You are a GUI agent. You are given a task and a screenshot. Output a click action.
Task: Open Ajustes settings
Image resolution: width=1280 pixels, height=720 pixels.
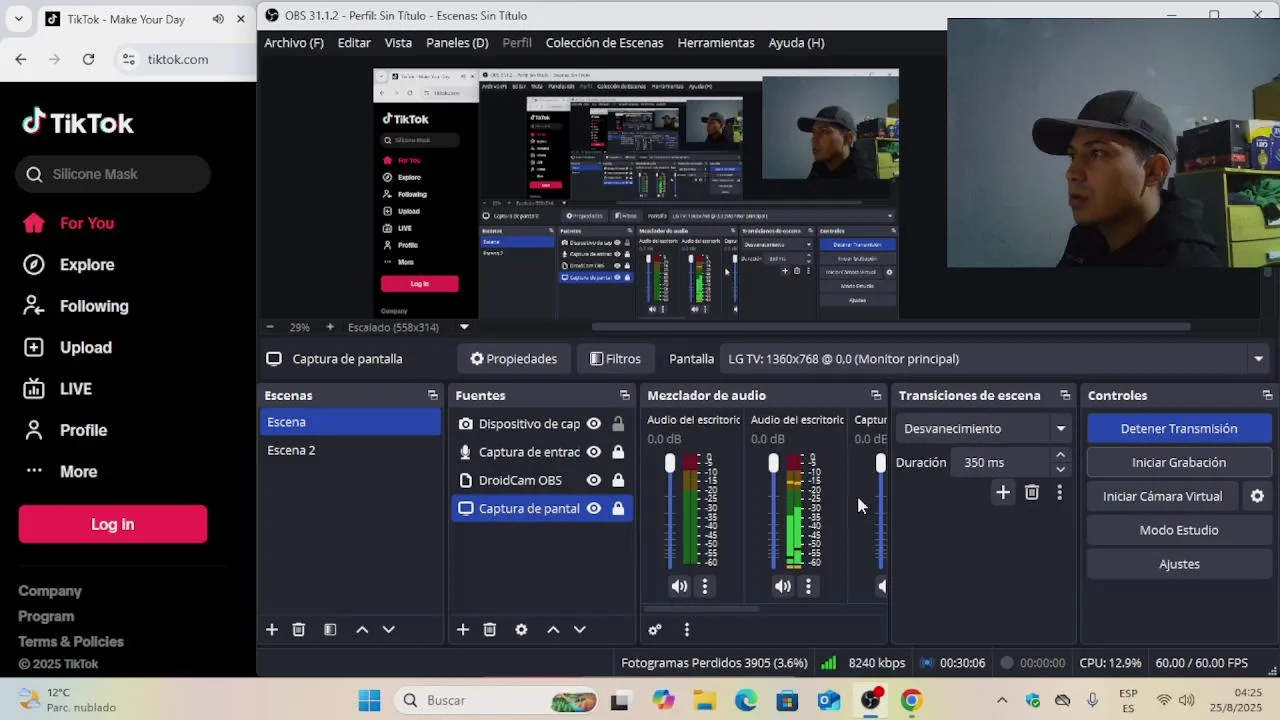[1179, 564]
